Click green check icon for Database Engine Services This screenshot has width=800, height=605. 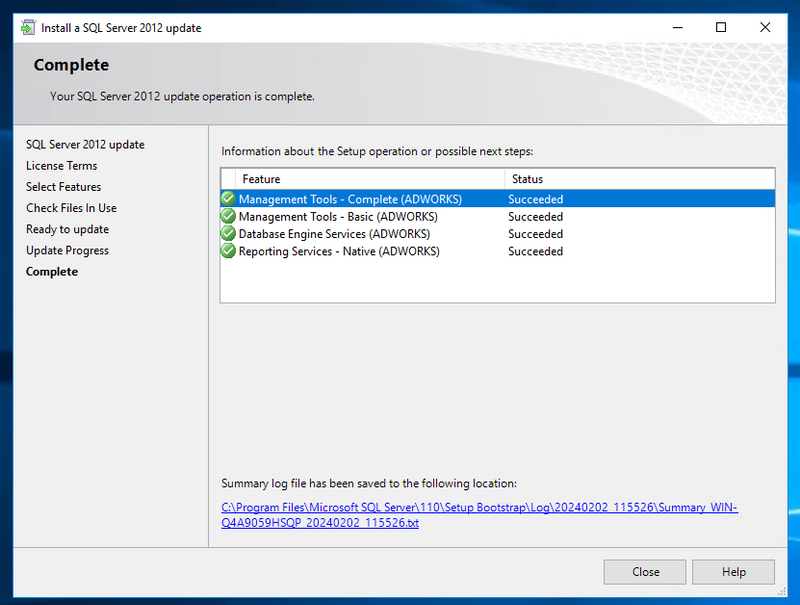pyautogui.click(x=228, y=234)
